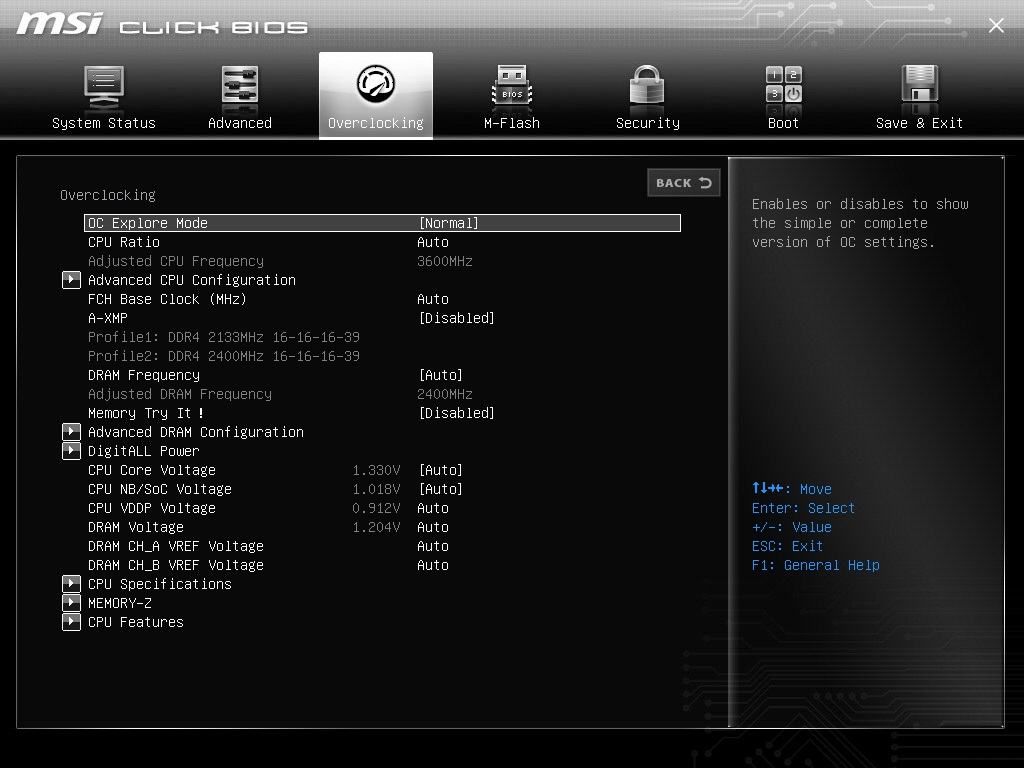Switch to the Security tab label

648,123
